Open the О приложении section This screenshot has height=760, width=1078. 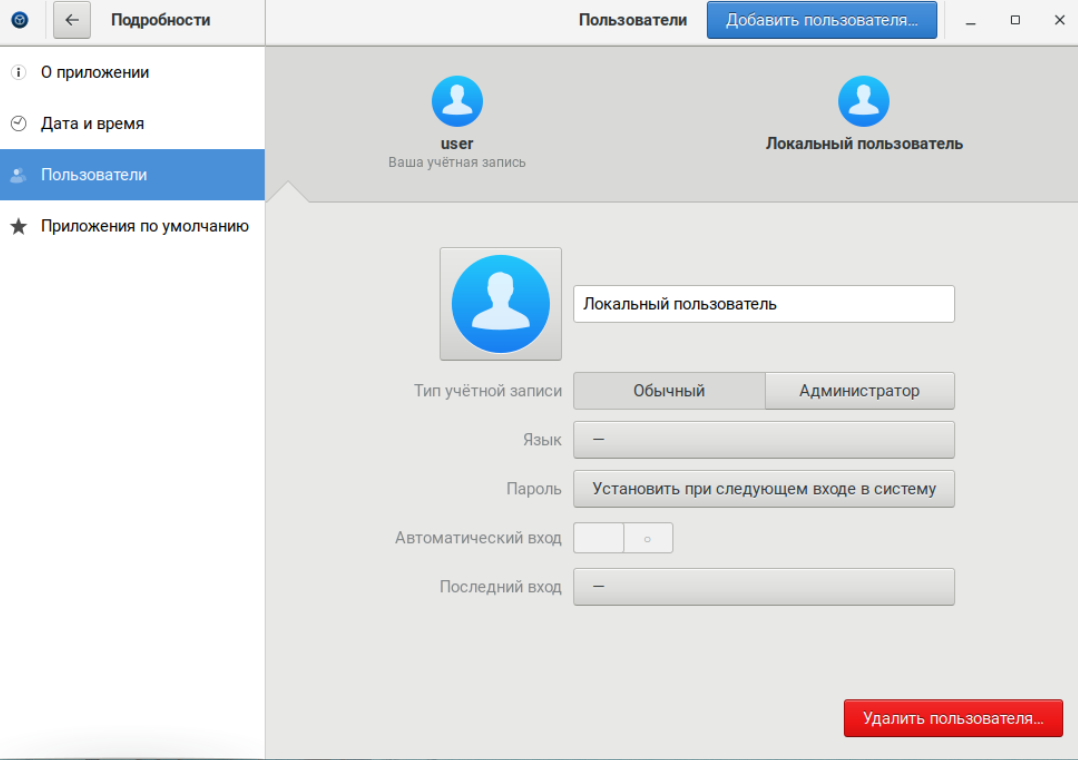point(95,73)
